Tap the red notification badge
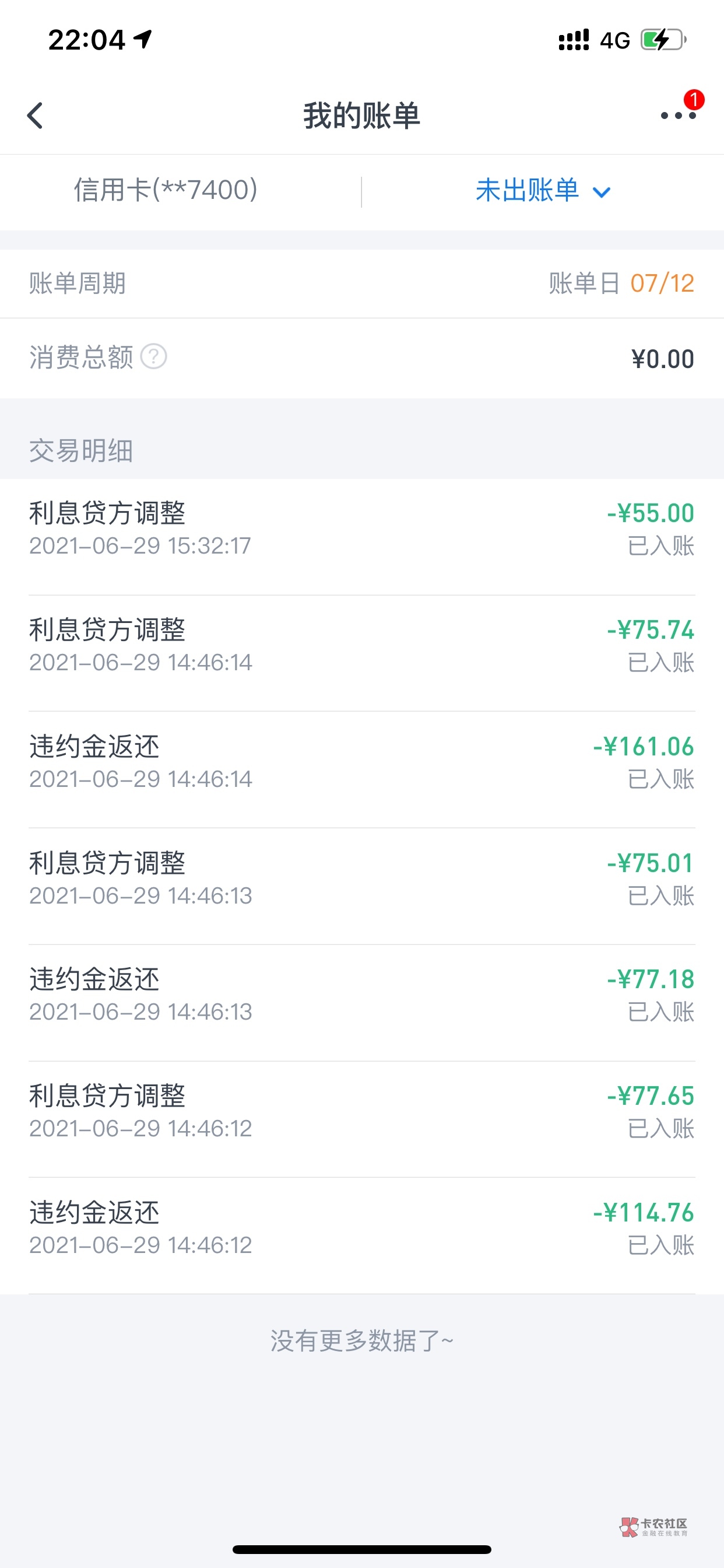Image resolution: width=724 pixels, height=1568 pixels. click(x=694, y=99)
